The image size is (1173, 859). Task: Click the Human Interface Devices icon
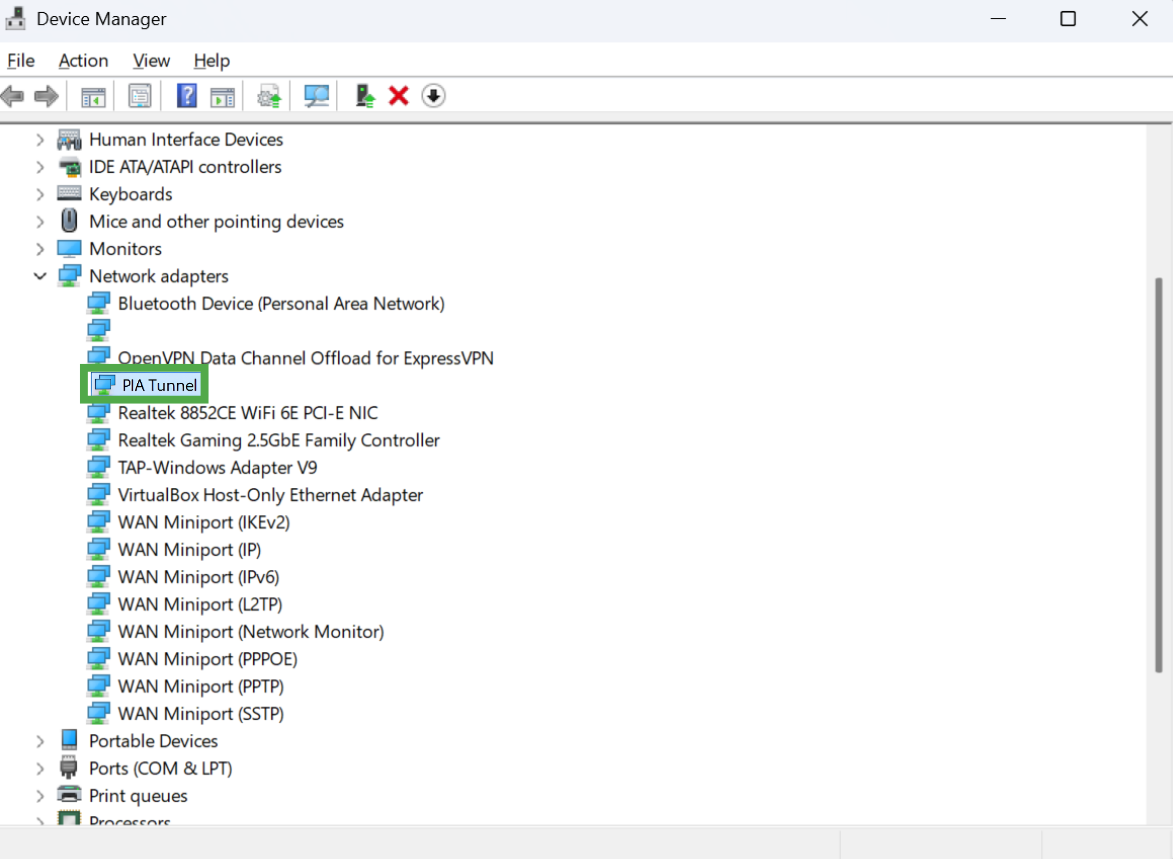pyautogui.click(x=70, y=139)
